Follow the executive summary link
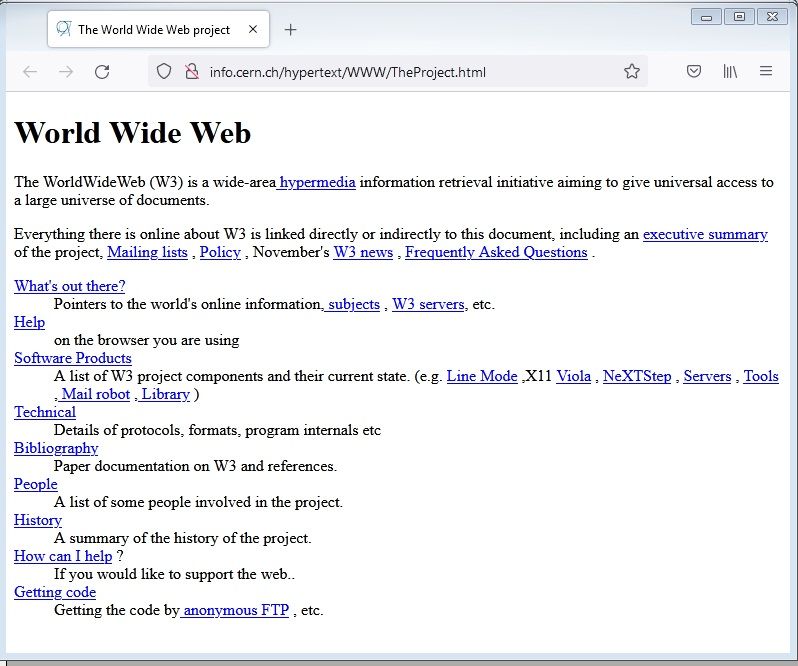The height and width of the screenshot is (666, 798). (x=705, y=234)
